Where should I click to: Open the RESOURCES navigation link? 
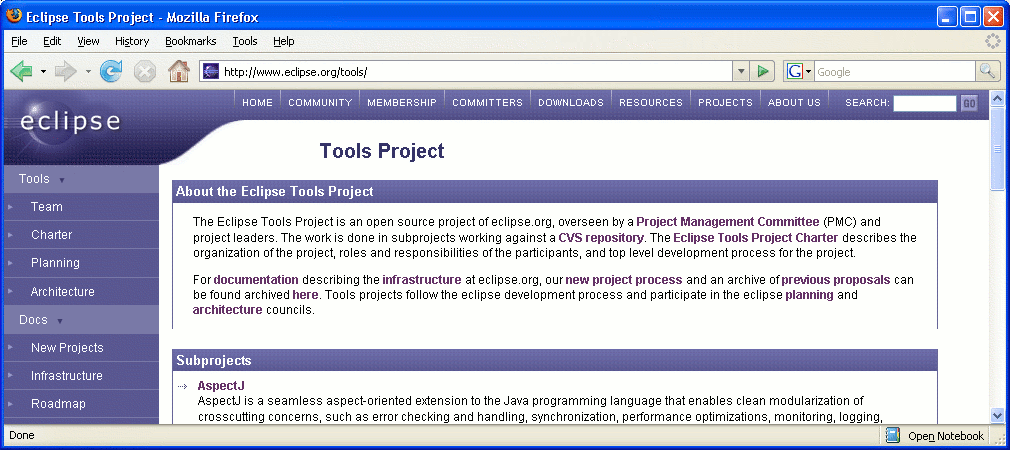click(x=651, y=102)
